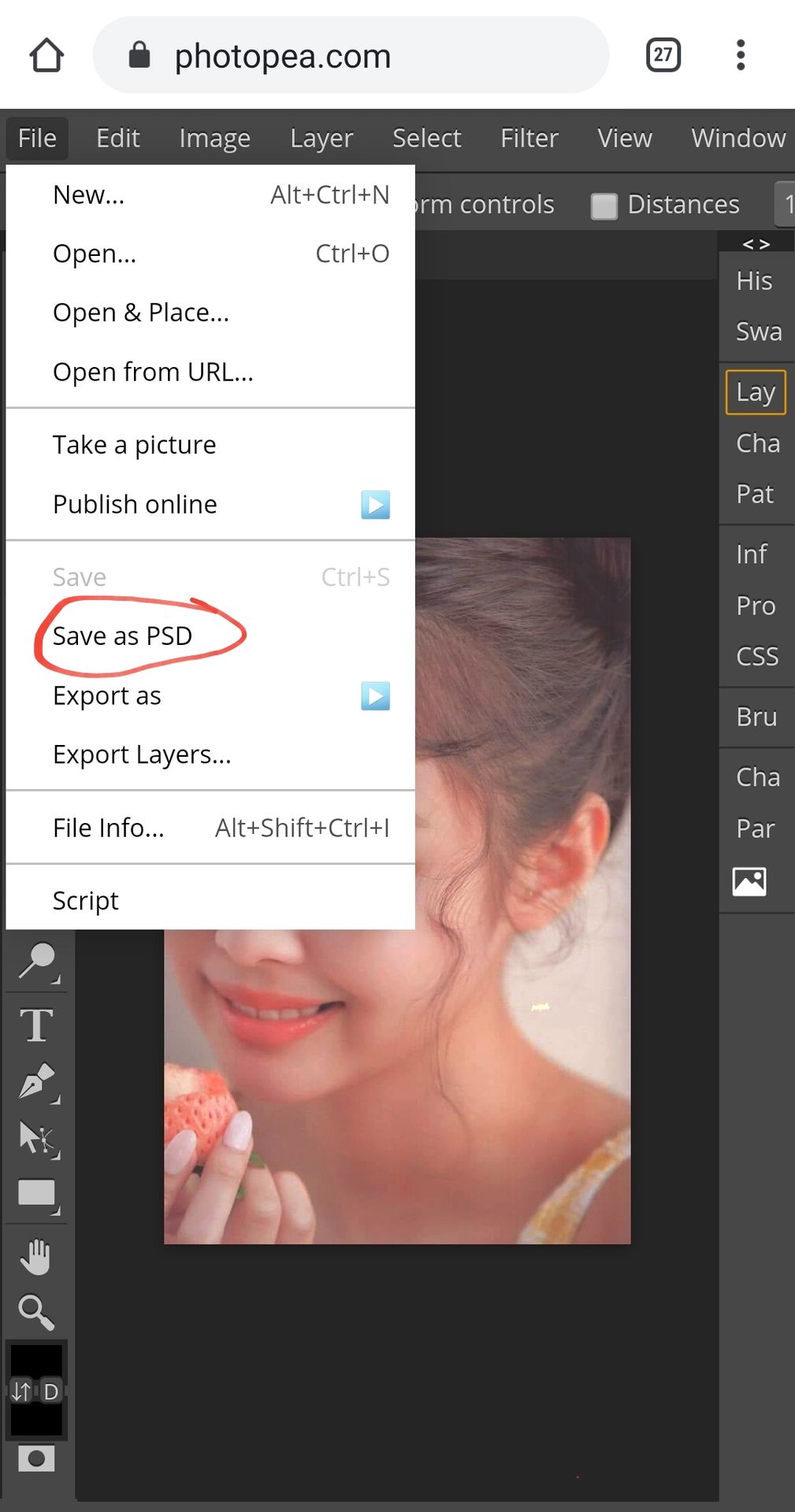
Task: Toggle Quick Mask mode icon
Action: click(x=36, y=1459)
